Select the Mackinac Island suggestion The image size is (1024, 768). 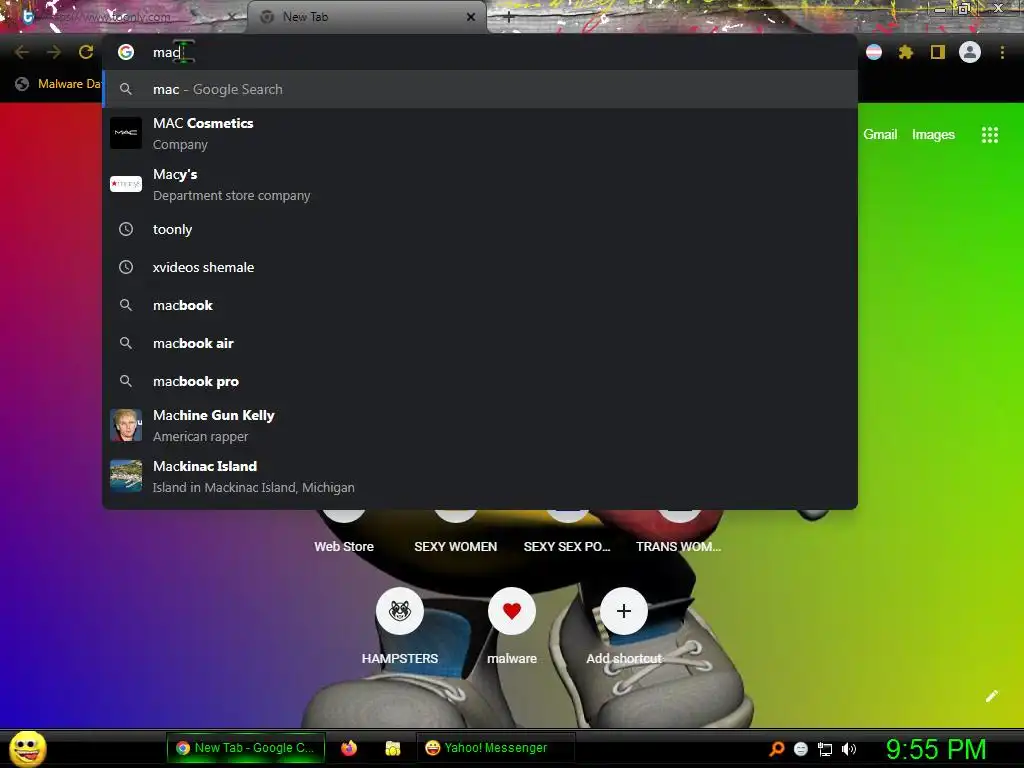(x=480, y=476)
